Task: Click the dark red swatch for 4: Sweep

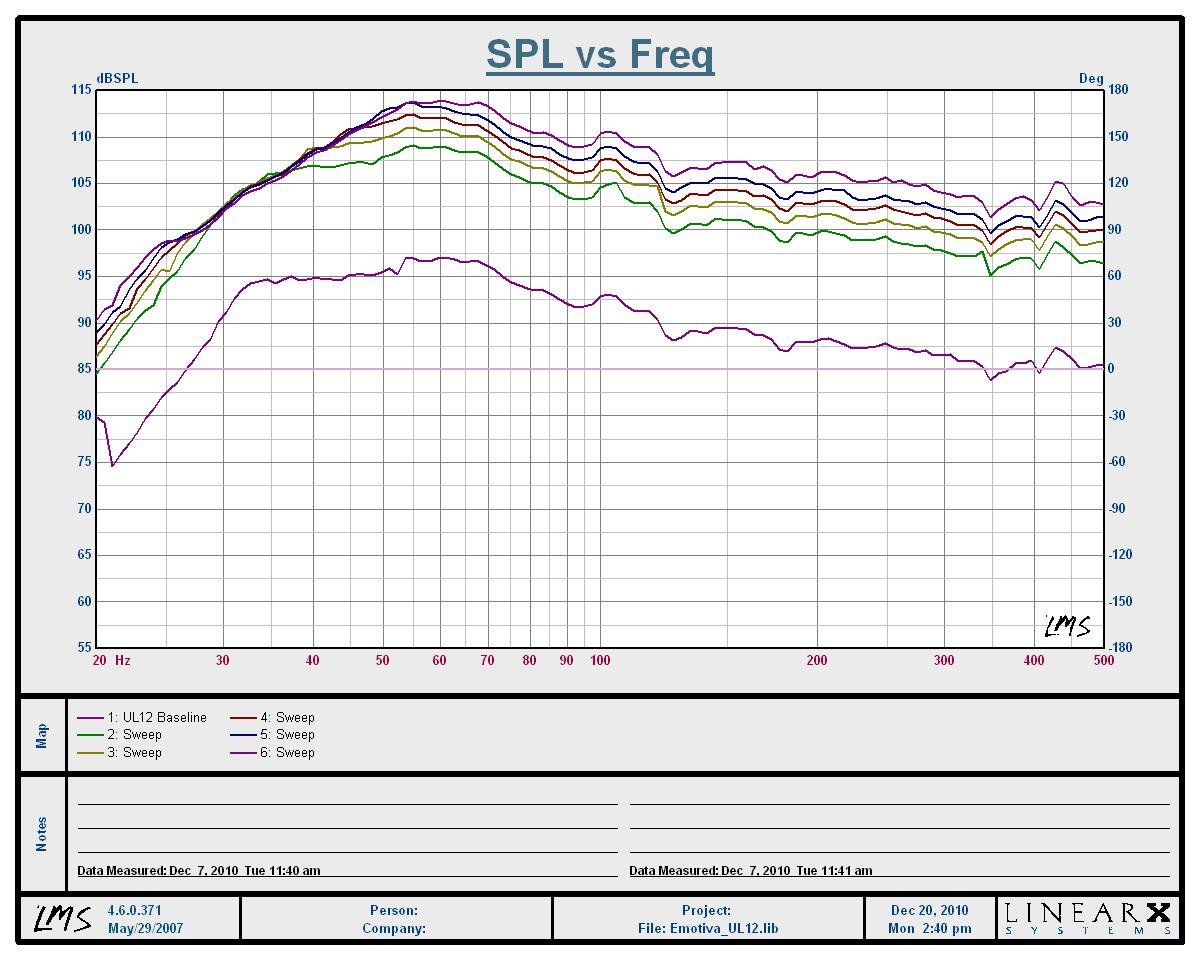Action: (x=245, y=718)
